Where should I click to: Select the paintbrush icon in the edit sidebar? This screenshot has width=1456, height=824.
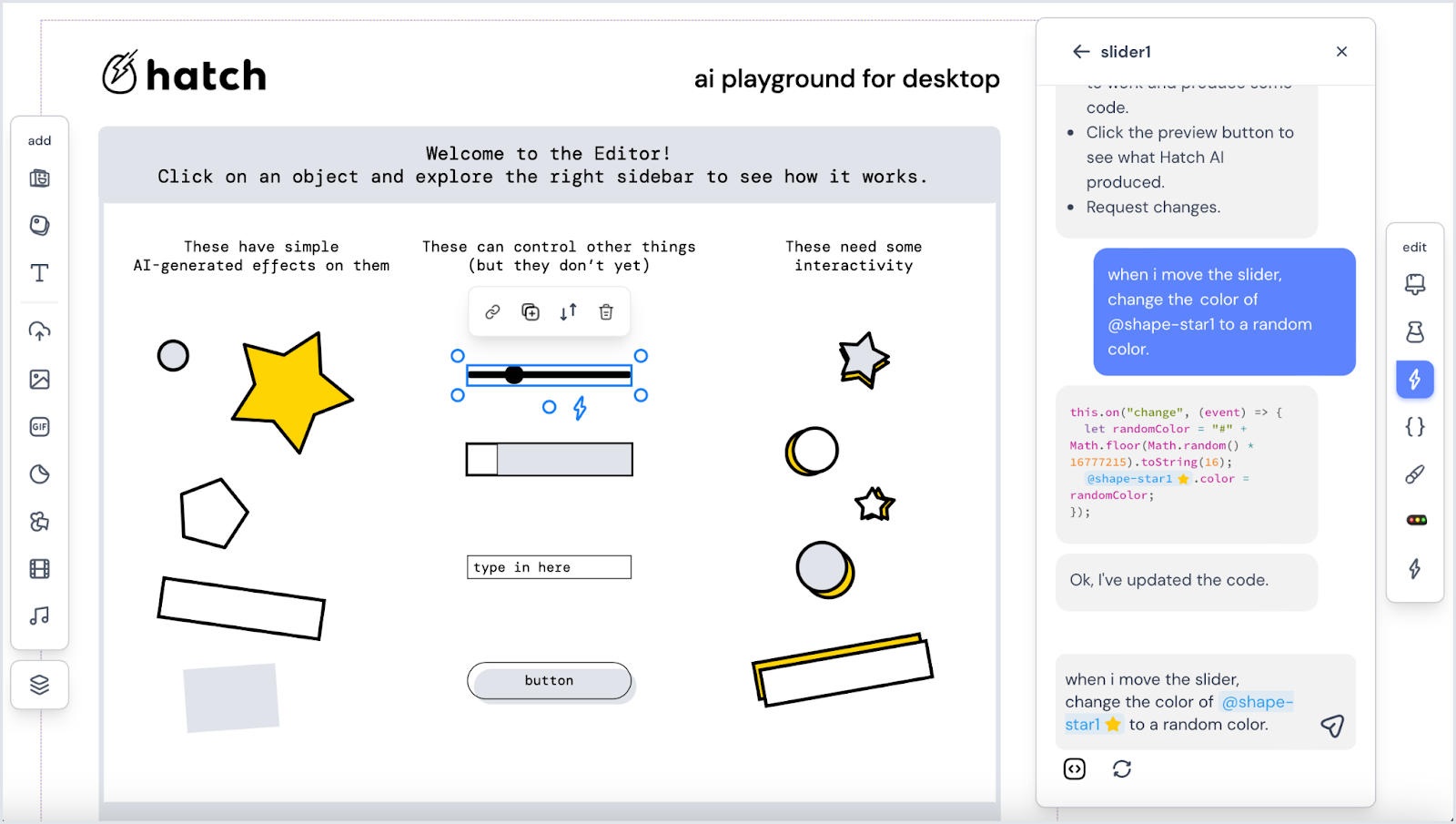pyautogui.click(x=1414, y=473)
